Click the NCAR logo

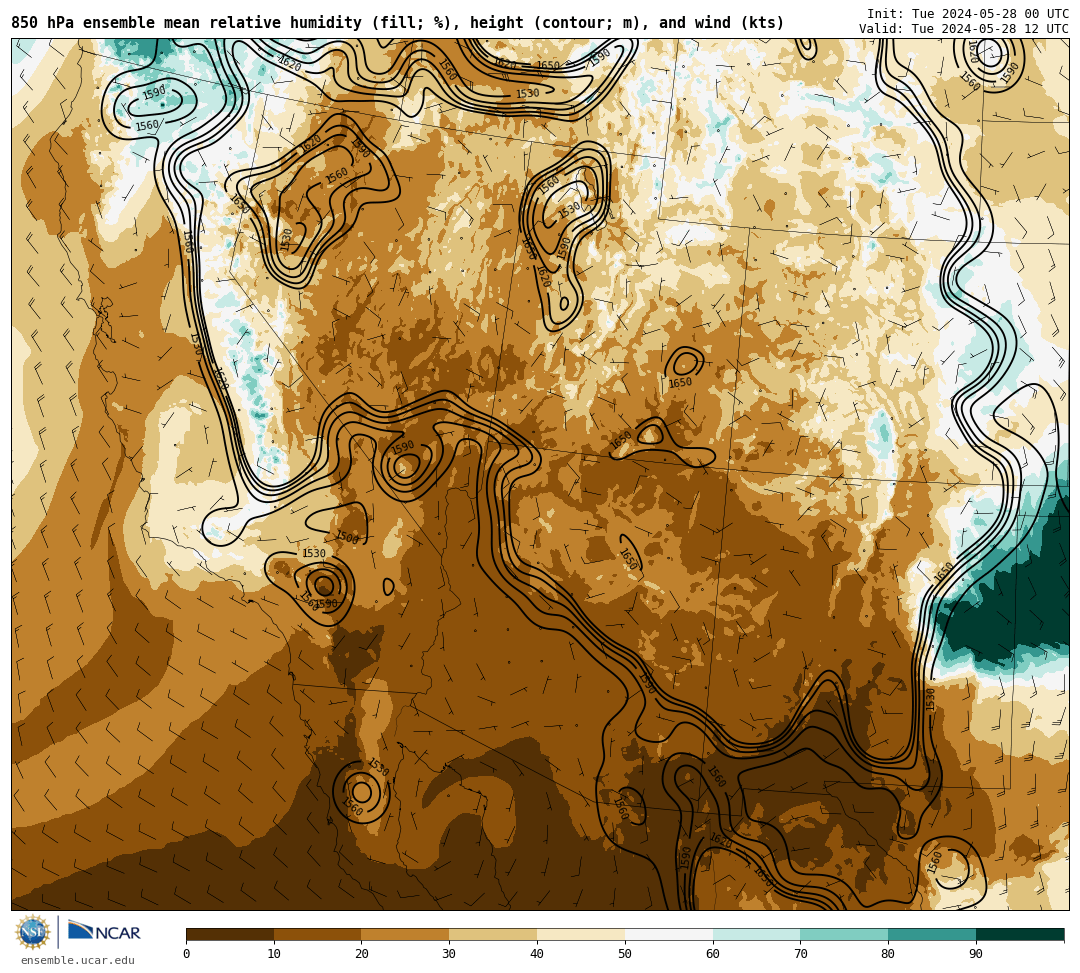104,932
